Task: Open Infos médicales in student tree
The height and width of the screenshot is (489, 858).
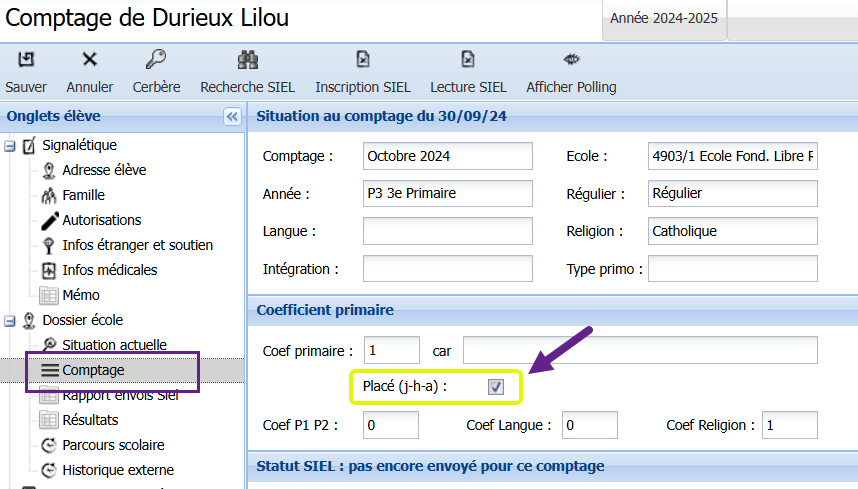Action: pyautogui.click(x=109, y=270)
